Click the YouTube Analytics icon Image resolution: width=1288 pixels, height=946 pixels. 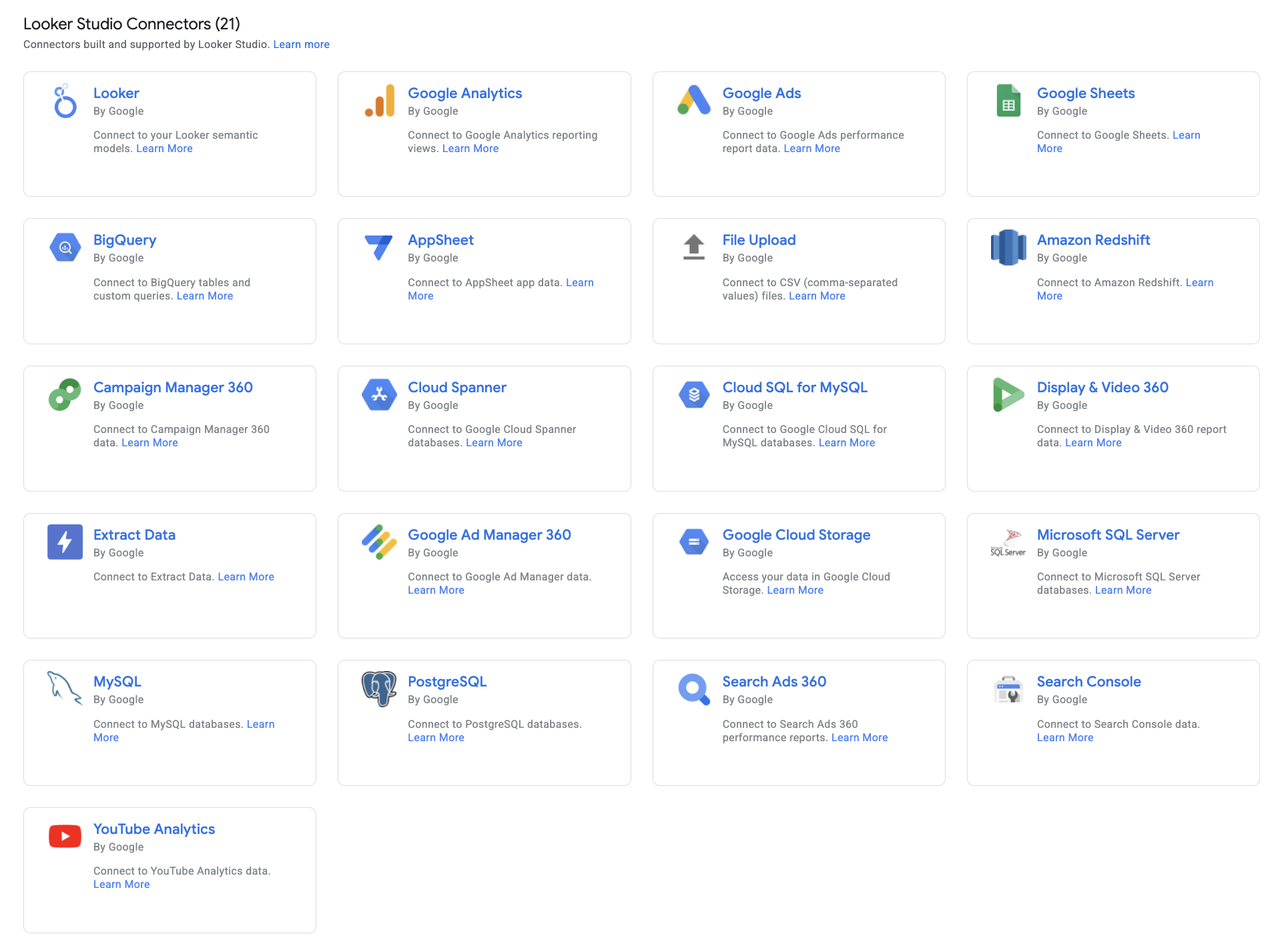click(64, 837)
